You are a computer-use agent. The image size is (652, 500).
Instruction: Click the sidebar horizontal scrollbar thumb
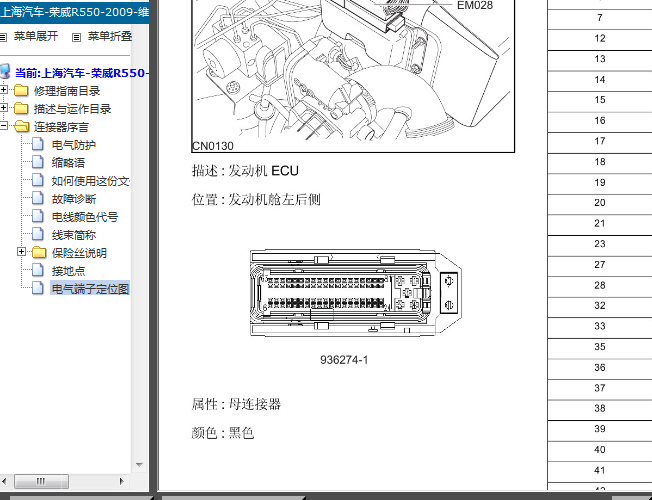pyautogui.click(x=41, y=481)
